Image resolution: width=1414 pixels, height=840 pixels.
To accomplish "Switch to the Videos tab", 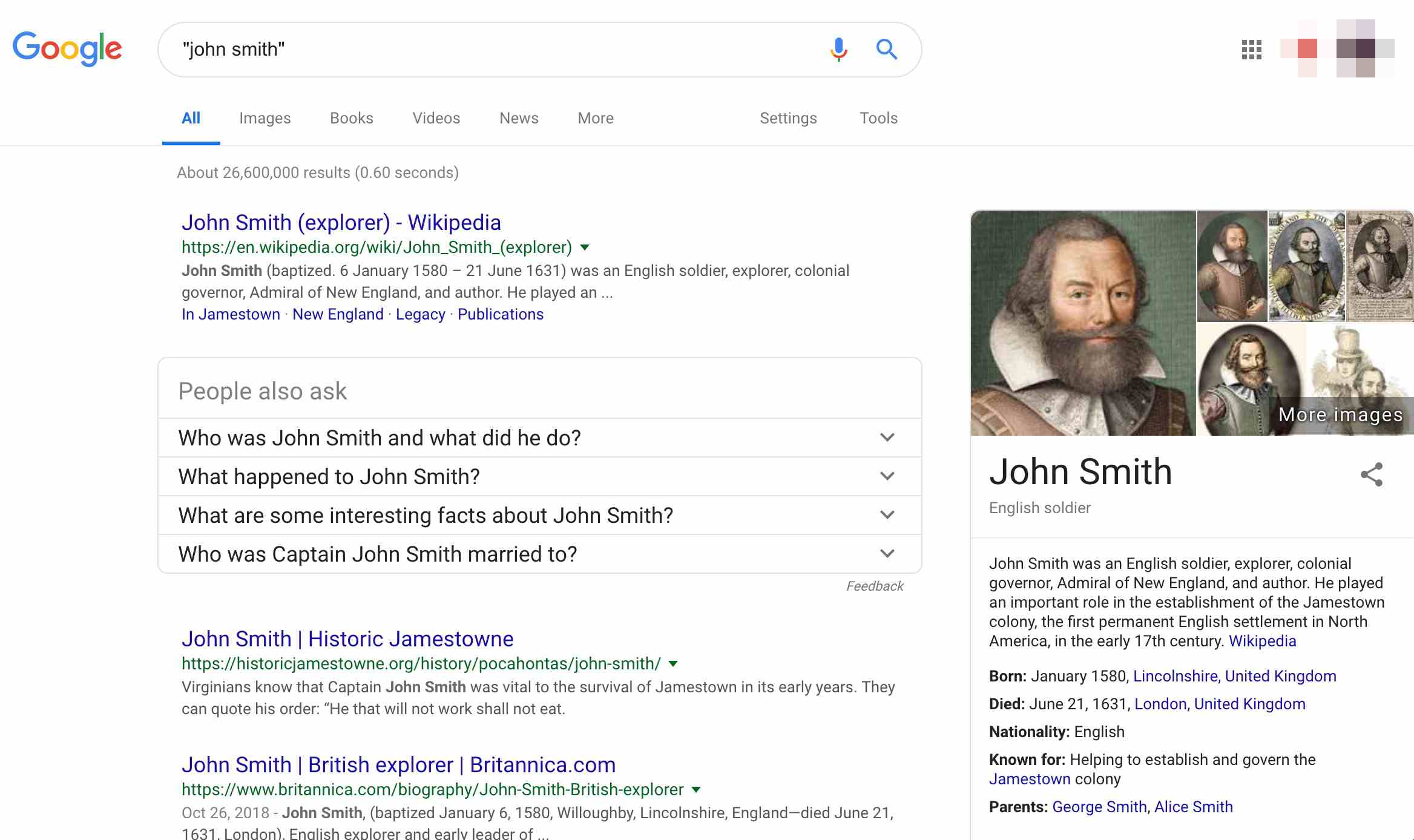I will [436, 118].
